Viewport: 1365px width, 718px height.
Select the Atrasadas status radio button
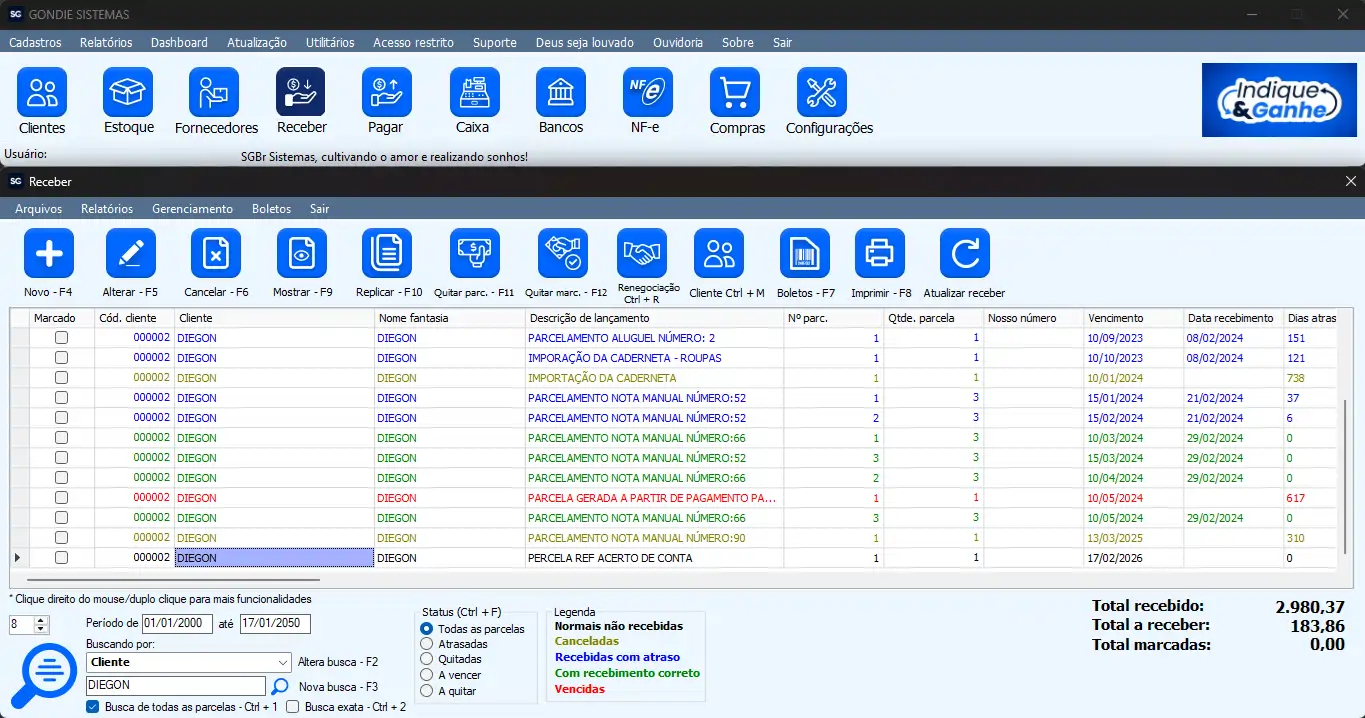pos(428,645)
